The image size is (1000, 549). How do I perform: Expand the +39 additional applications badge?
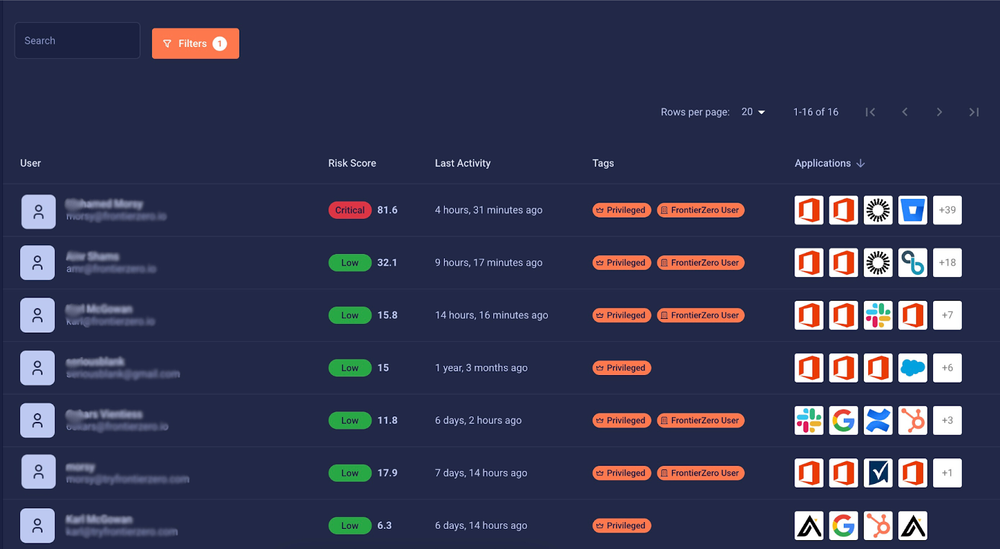947,210
